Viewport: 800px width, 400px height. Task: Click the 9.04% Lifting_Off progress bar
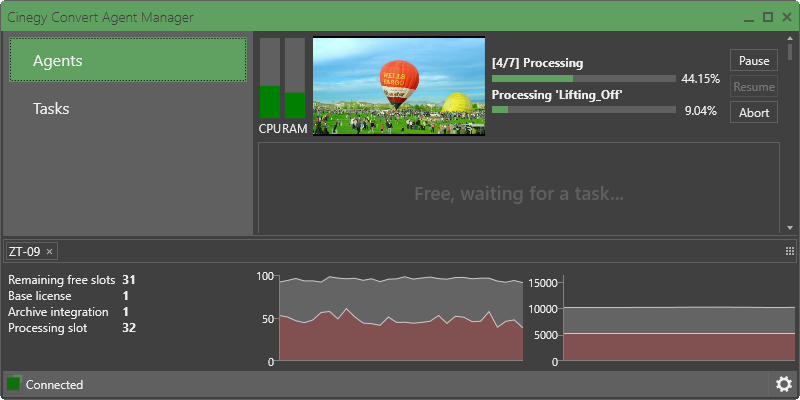click(x=584, y=110)
